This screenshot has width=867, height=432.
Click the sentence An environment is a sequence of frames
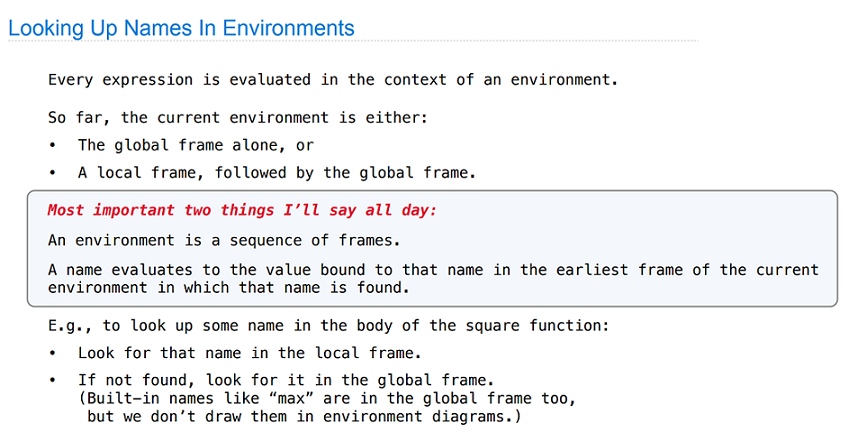pos(223,241)
